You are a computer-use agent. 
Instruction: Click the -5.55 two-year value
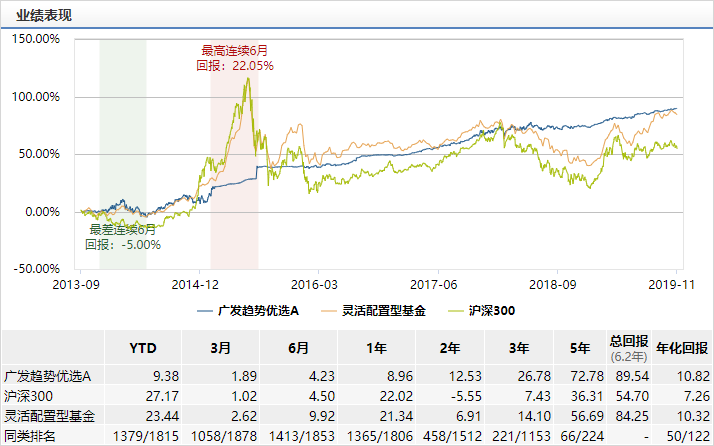coord(466,396)
